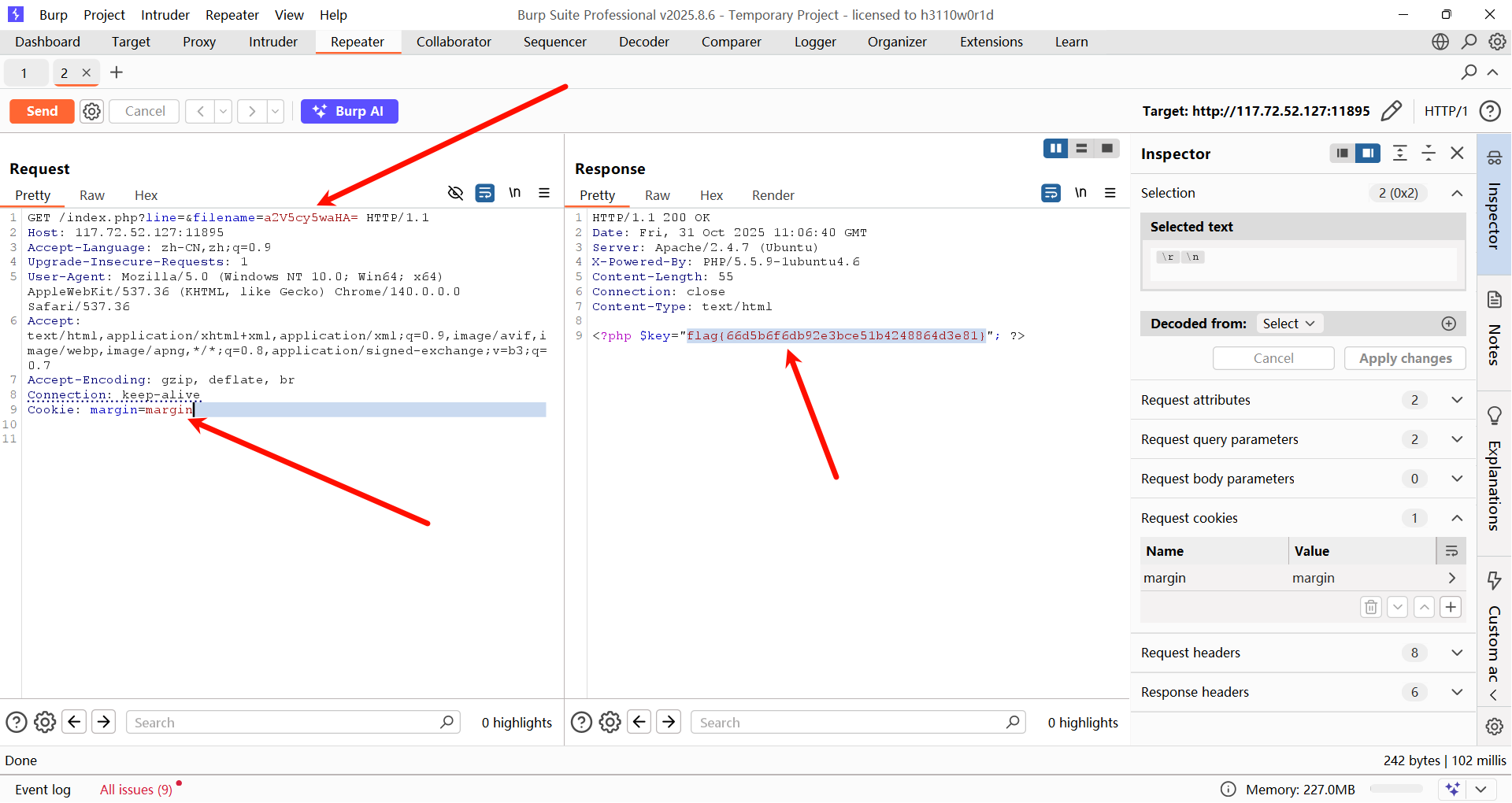Open Repeater help question icon

(x=1490, y=111)
